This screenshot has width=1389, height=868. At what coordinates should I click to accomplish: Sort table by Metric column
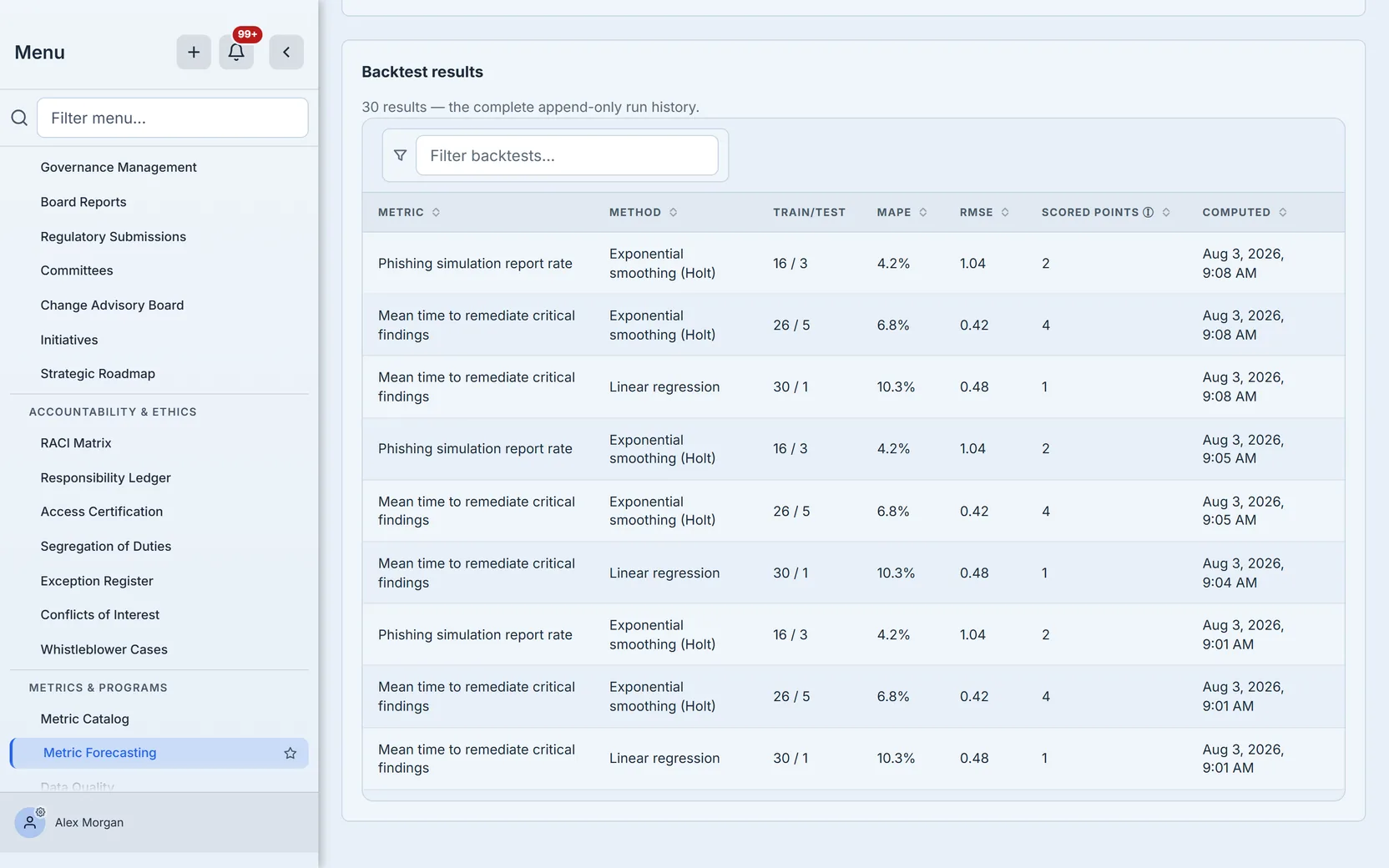pos(436,212)
